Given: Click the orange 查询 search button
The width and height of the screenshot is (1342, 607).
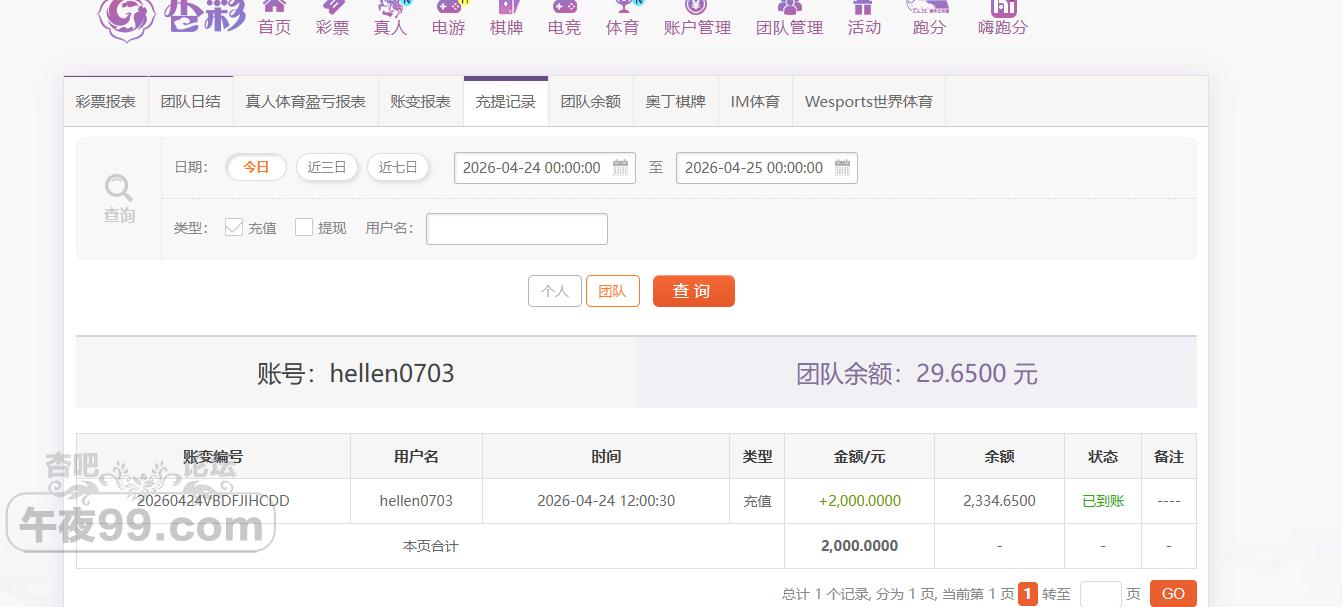Looking at the screenshot, I should (x=694, y=291).
